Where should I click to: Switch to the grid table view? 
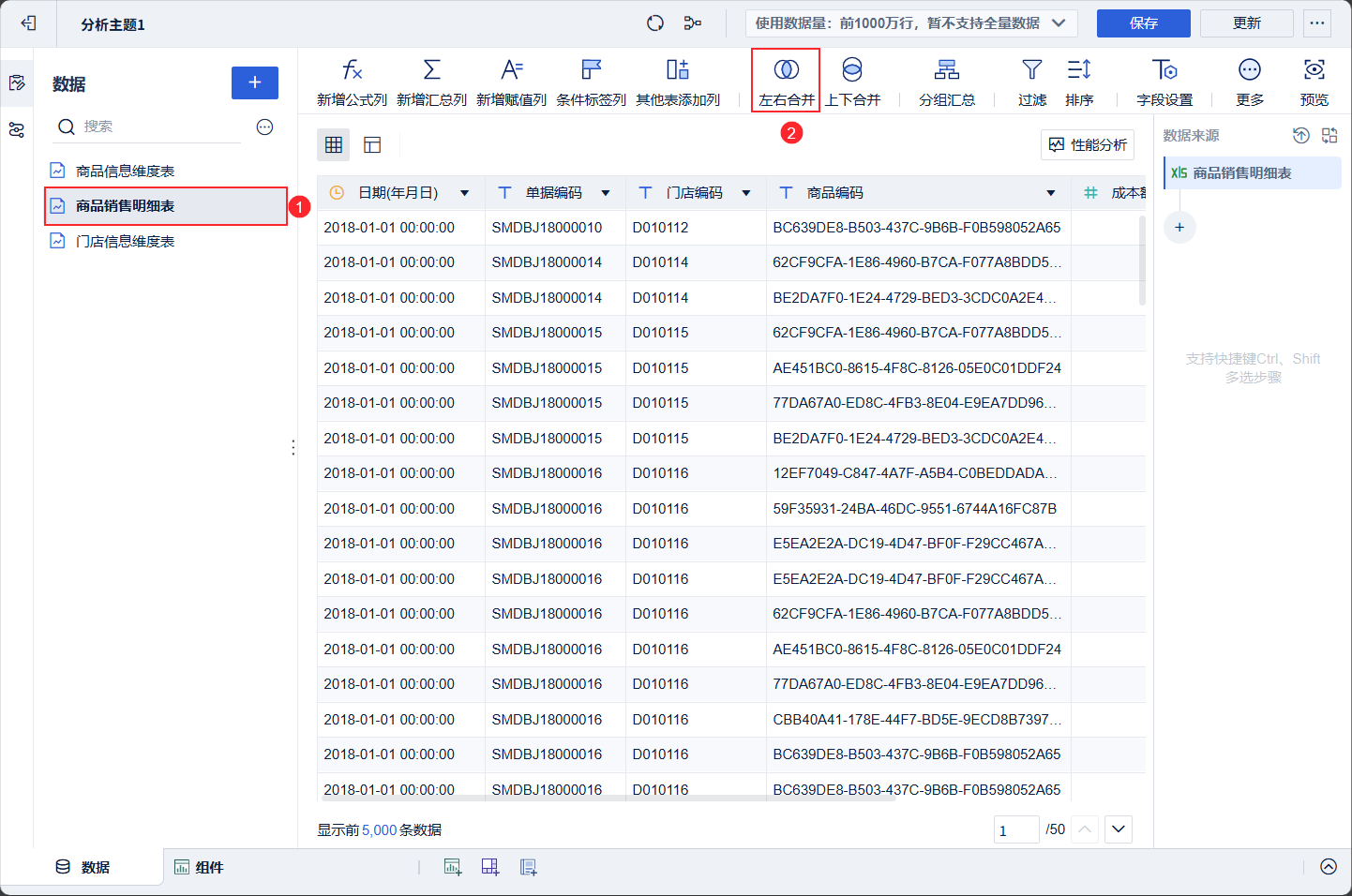[334, 144]
